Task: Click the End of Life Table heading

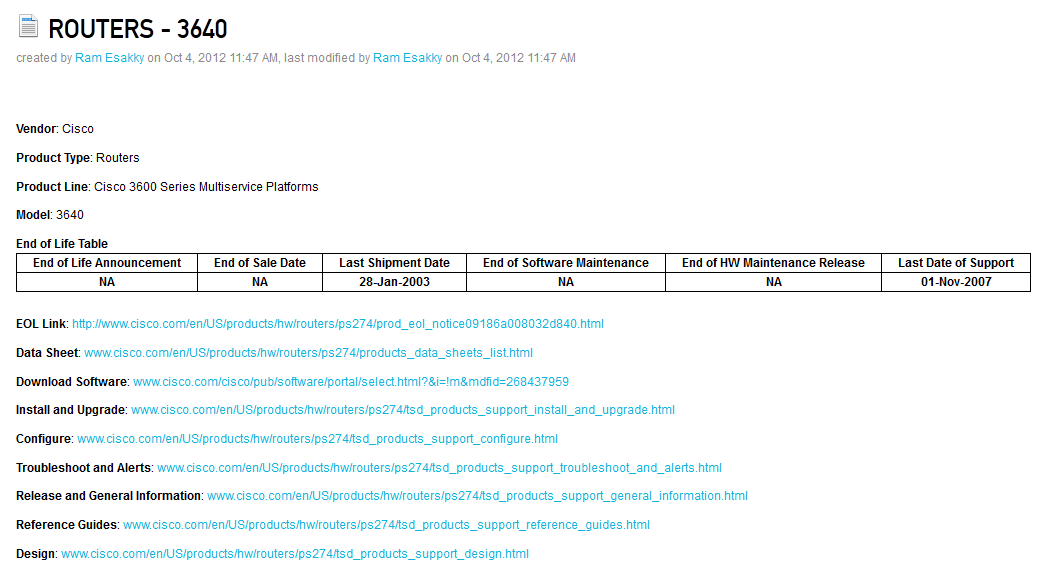Action: (x=62, y=244)
